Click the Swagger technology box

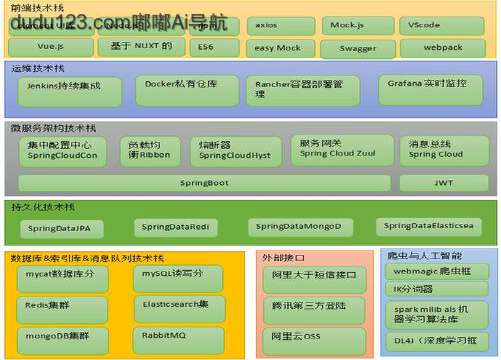point(358,49)
